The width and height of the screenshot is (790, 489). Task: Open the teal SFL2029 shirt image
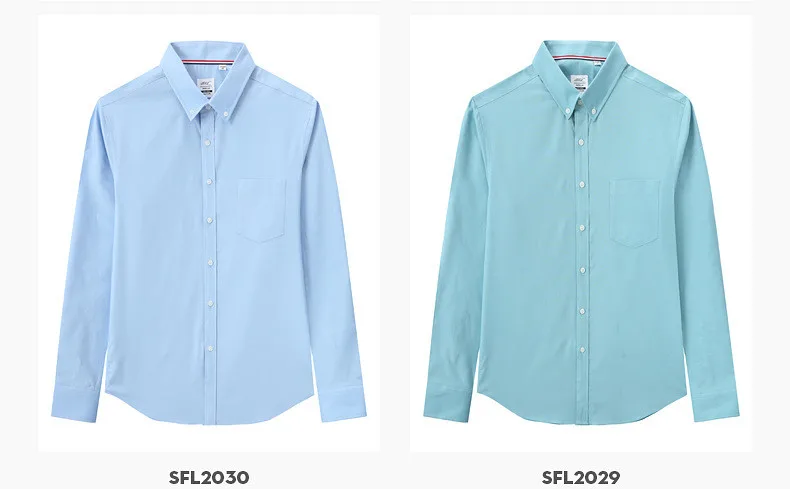pyautogui.click(x=581, y=233)
